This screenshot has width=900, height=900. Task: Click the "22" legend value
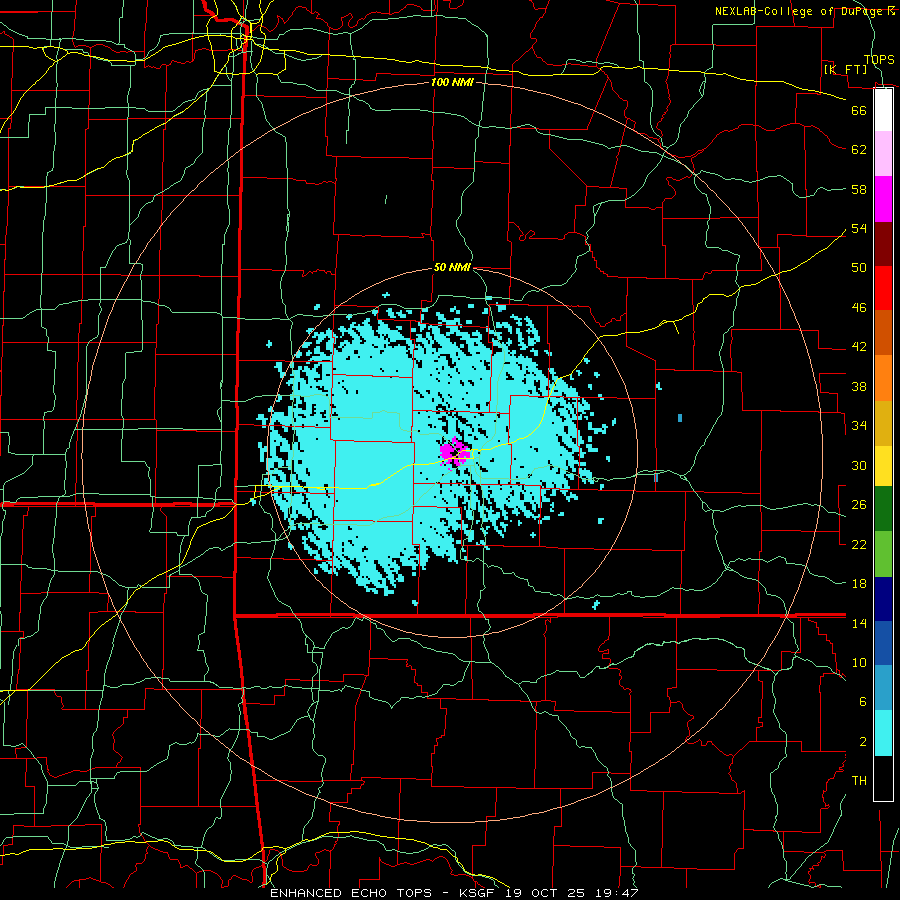point(859,544)
